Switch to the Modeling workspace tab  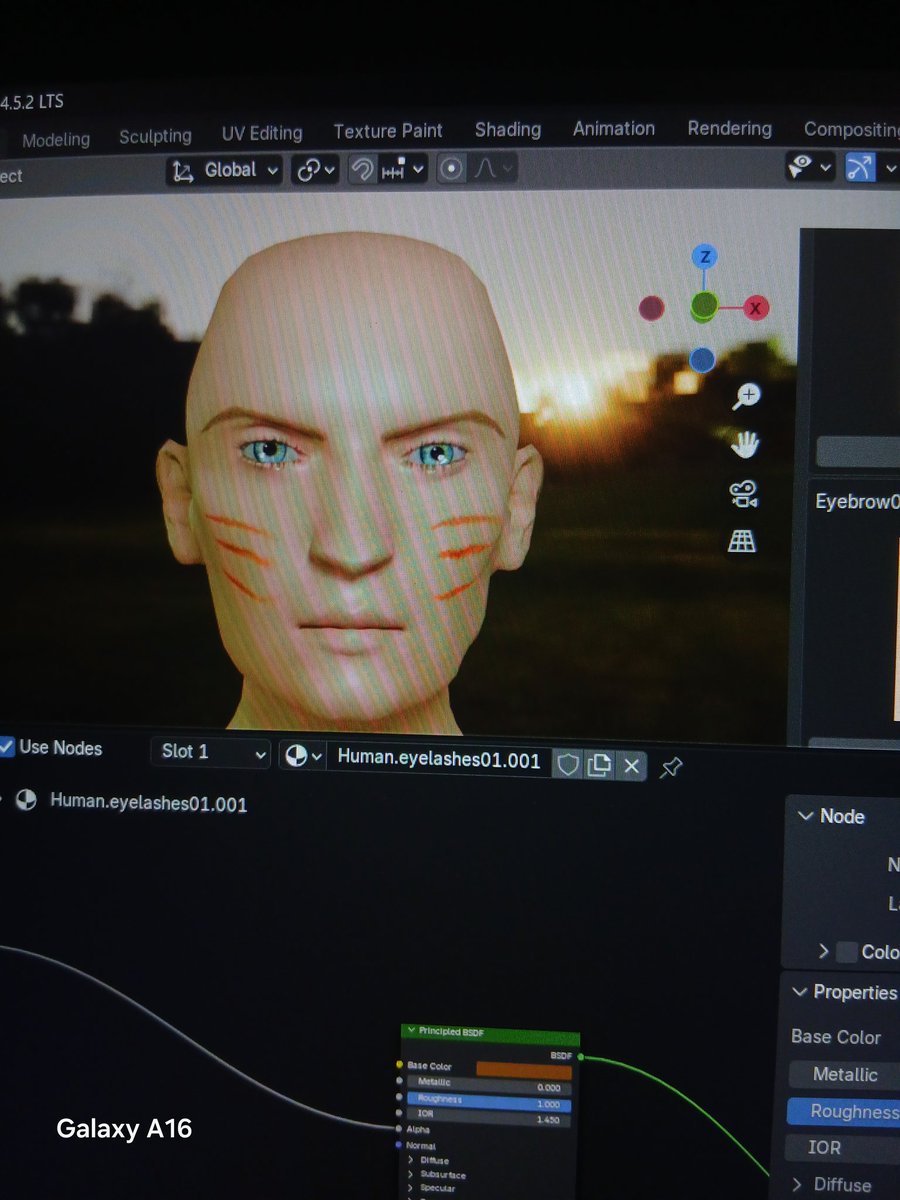point(56,140)
